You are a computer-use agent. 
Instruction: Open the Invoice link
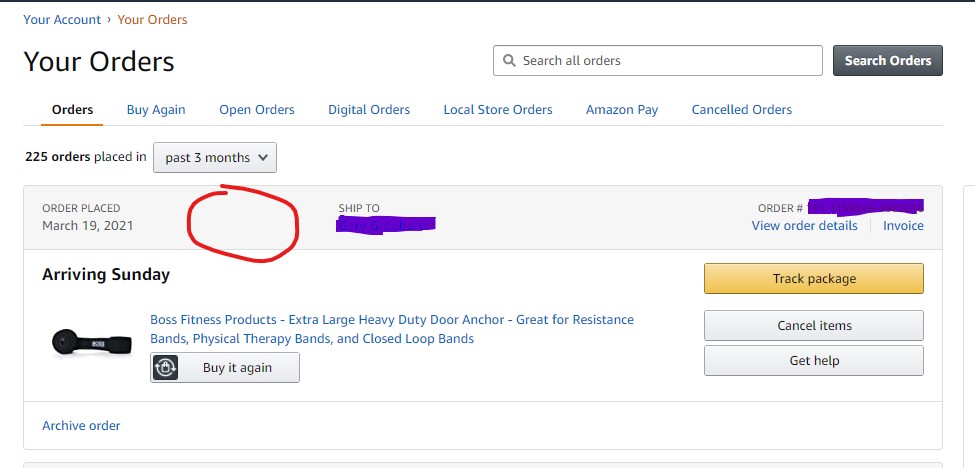point(903,226)
